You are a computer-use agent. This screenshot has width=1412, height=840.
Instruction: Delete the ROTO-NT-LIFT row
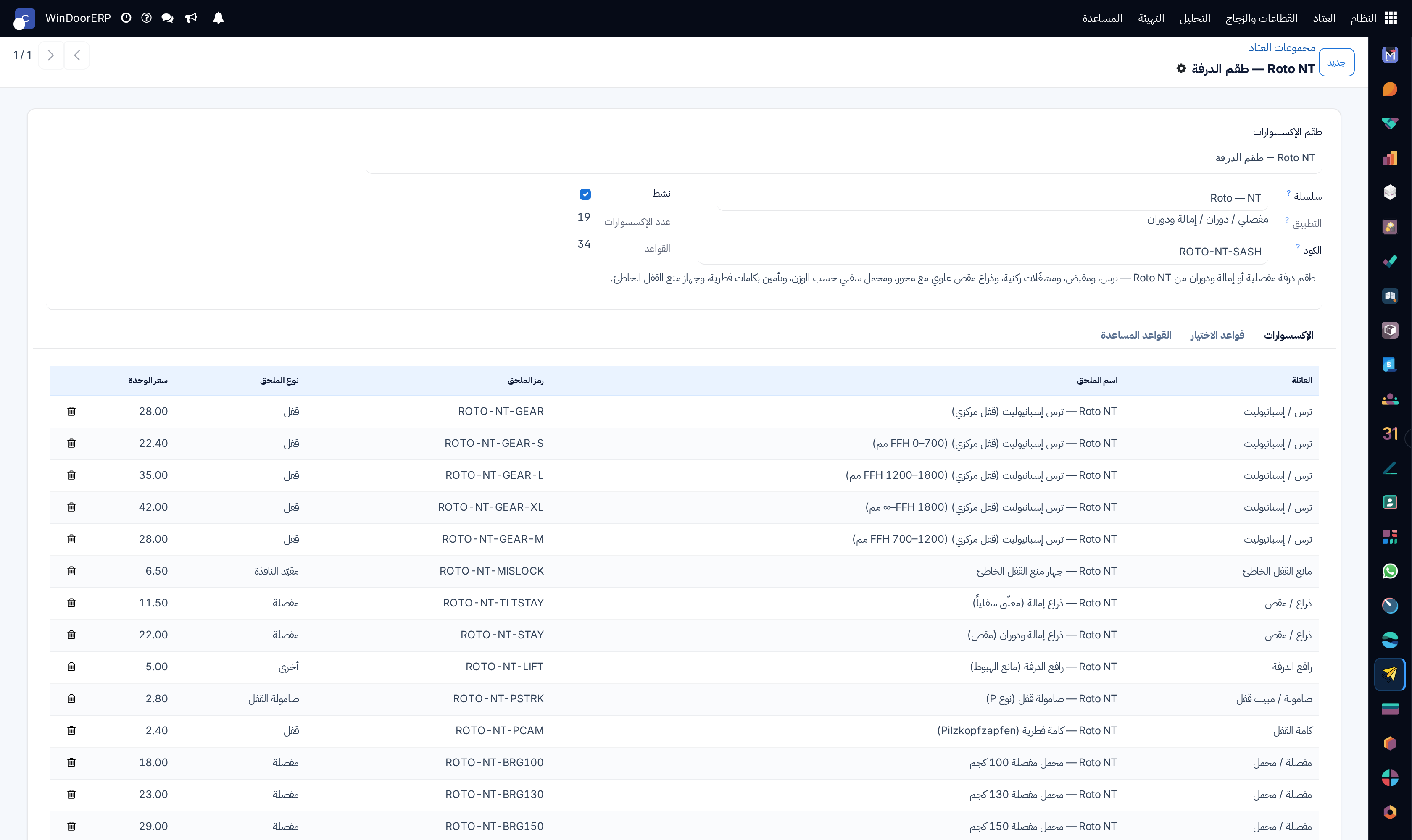71,667
